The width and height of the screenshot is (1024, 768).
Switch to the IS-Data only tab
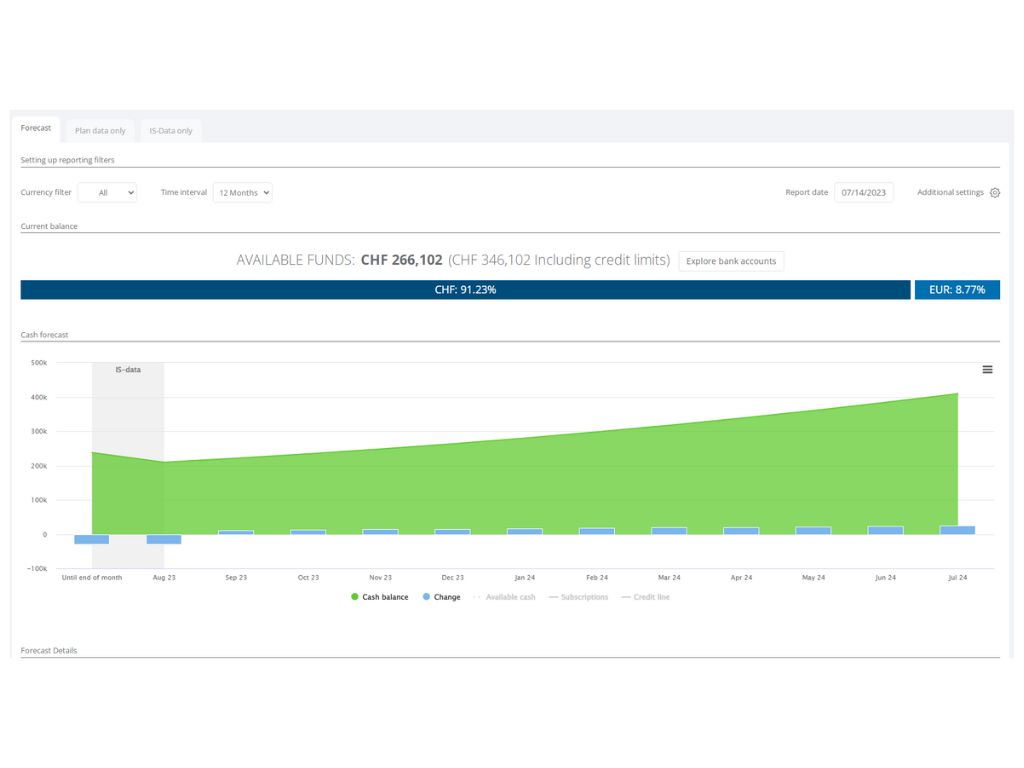coord(171,130)
